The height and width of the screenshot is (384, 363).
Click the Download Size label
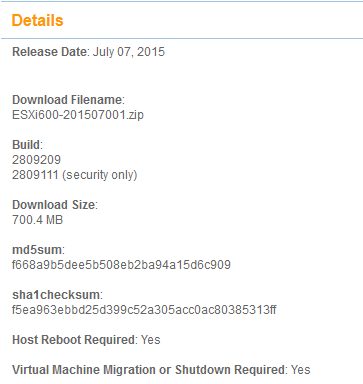point(54,205)
